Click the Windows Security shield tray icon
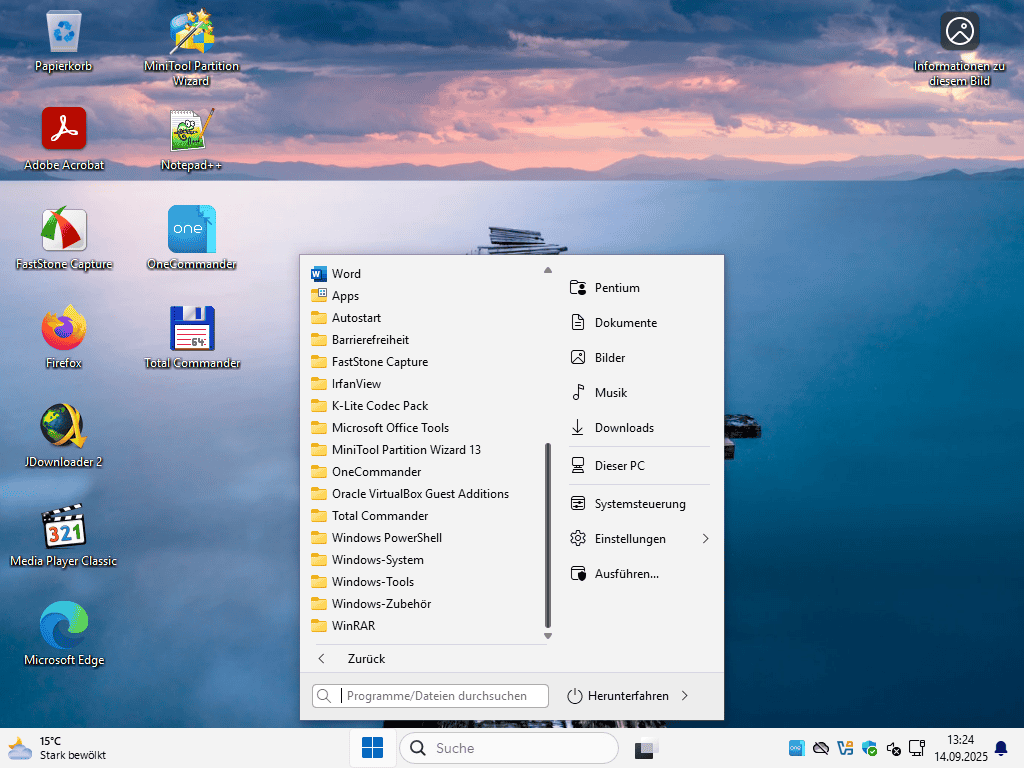Viewport: 1024px width, 768px height. (869, 748)
